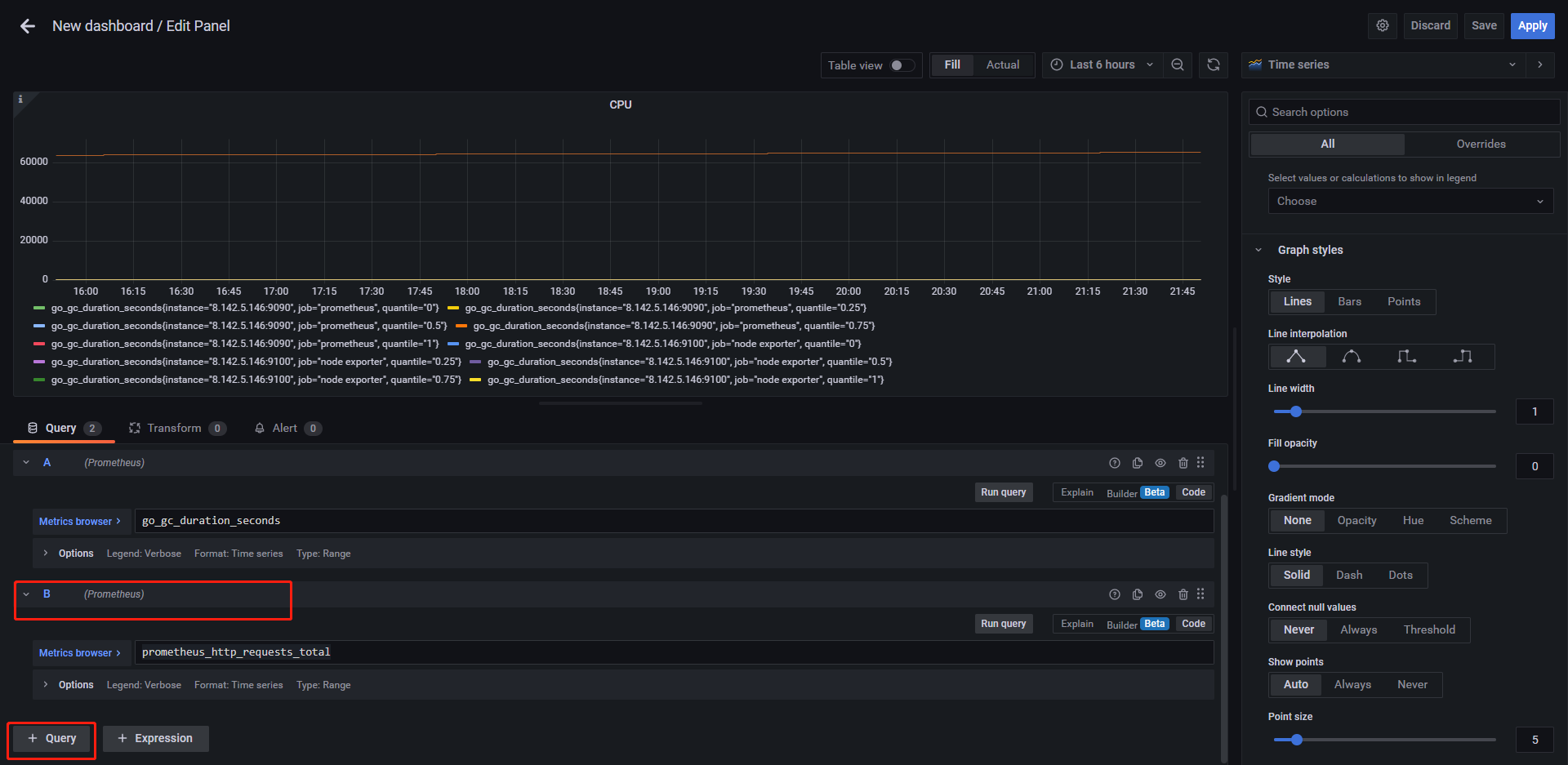Open help icon for query A

click(1115, 463)
